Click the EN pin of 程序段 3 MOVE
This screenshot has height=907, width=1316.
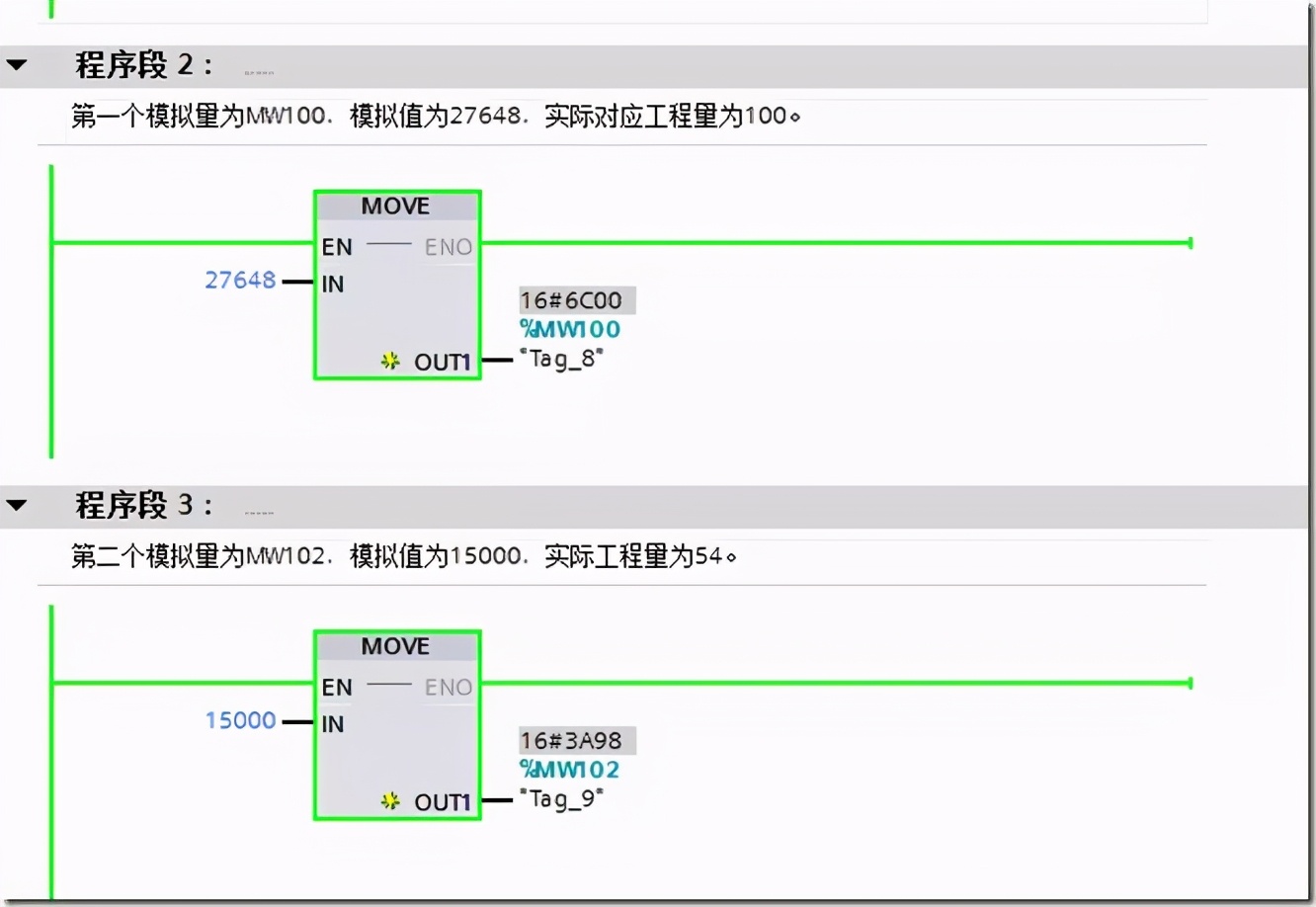(x=337, y=688)
